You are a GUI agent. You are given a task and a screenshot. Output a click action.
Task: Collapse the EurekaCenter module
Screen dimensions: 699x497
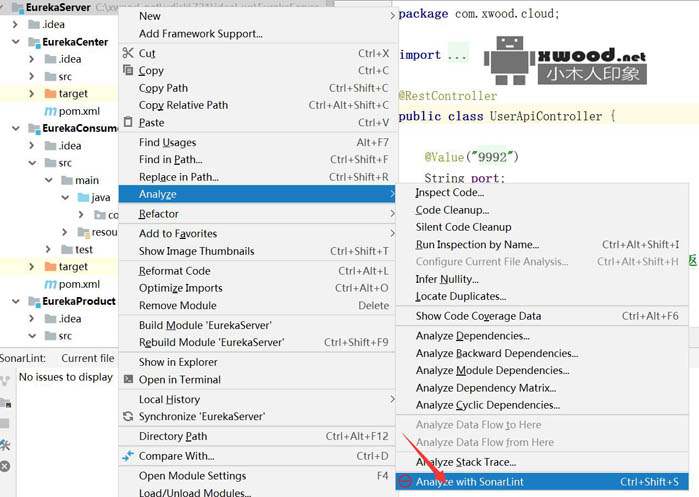click(16, 42)
